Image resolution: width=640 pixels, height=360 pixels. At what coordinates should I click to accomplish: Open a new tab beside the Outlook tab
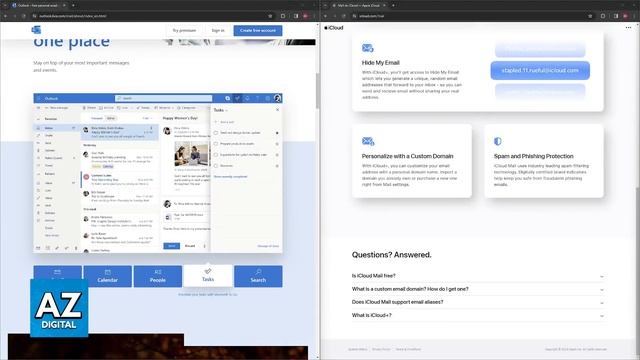73,5
